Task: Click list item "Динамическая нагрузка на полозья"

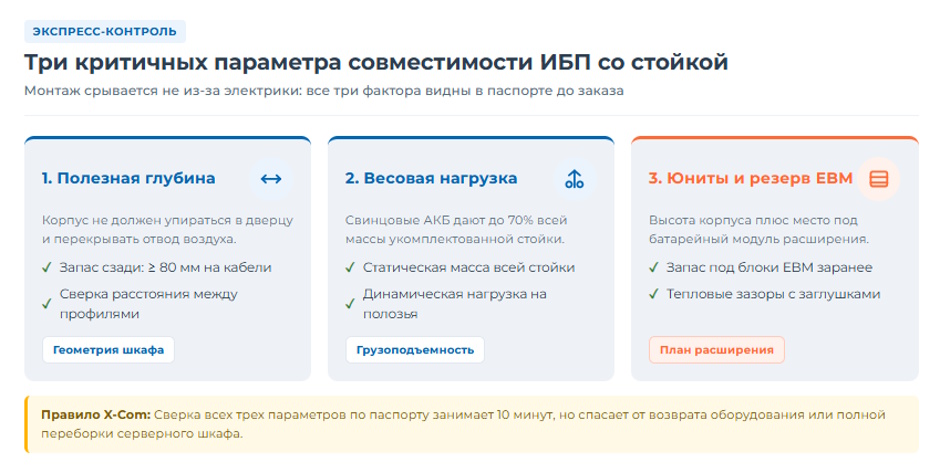Action: pyautogui.click(x=454, y=304)
